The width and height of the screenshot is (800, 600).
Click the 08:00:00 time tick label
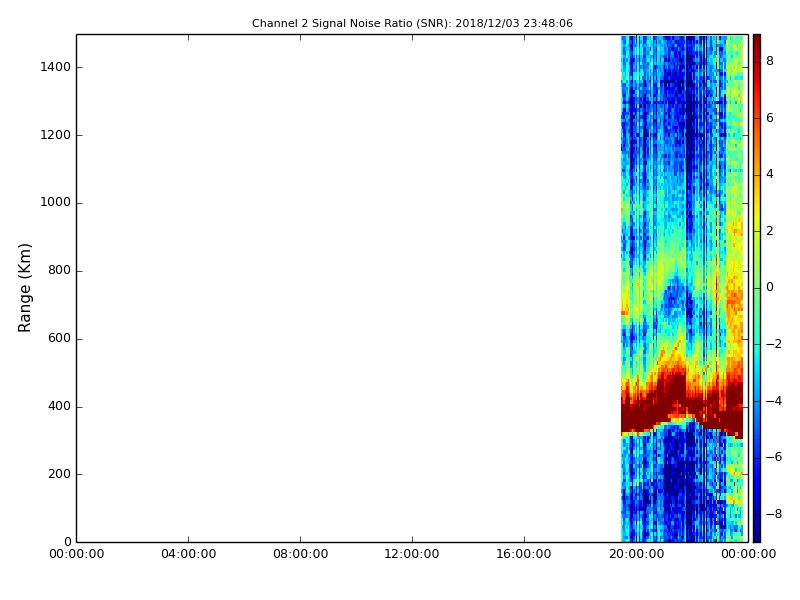pyautogui.click(x=301, y=554)
